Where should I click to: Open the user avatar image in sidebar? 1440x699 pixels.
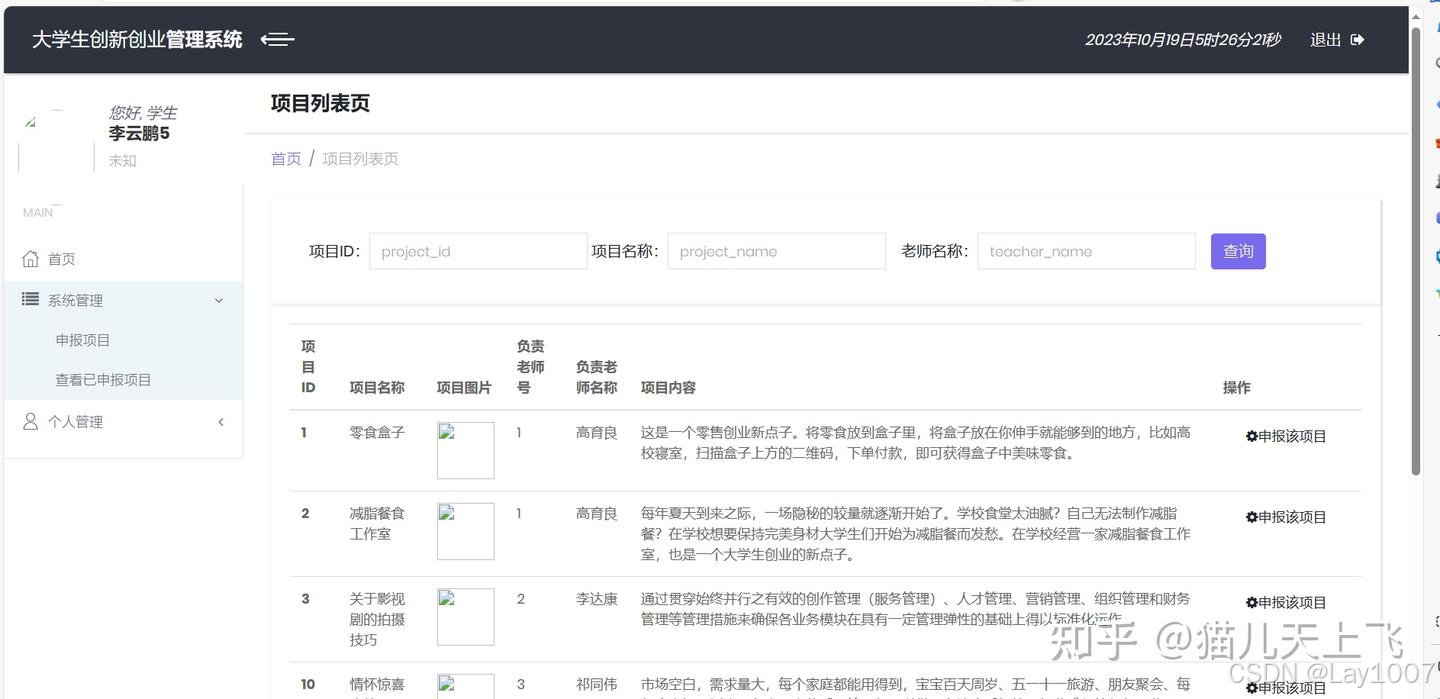[x=57, y=141]
